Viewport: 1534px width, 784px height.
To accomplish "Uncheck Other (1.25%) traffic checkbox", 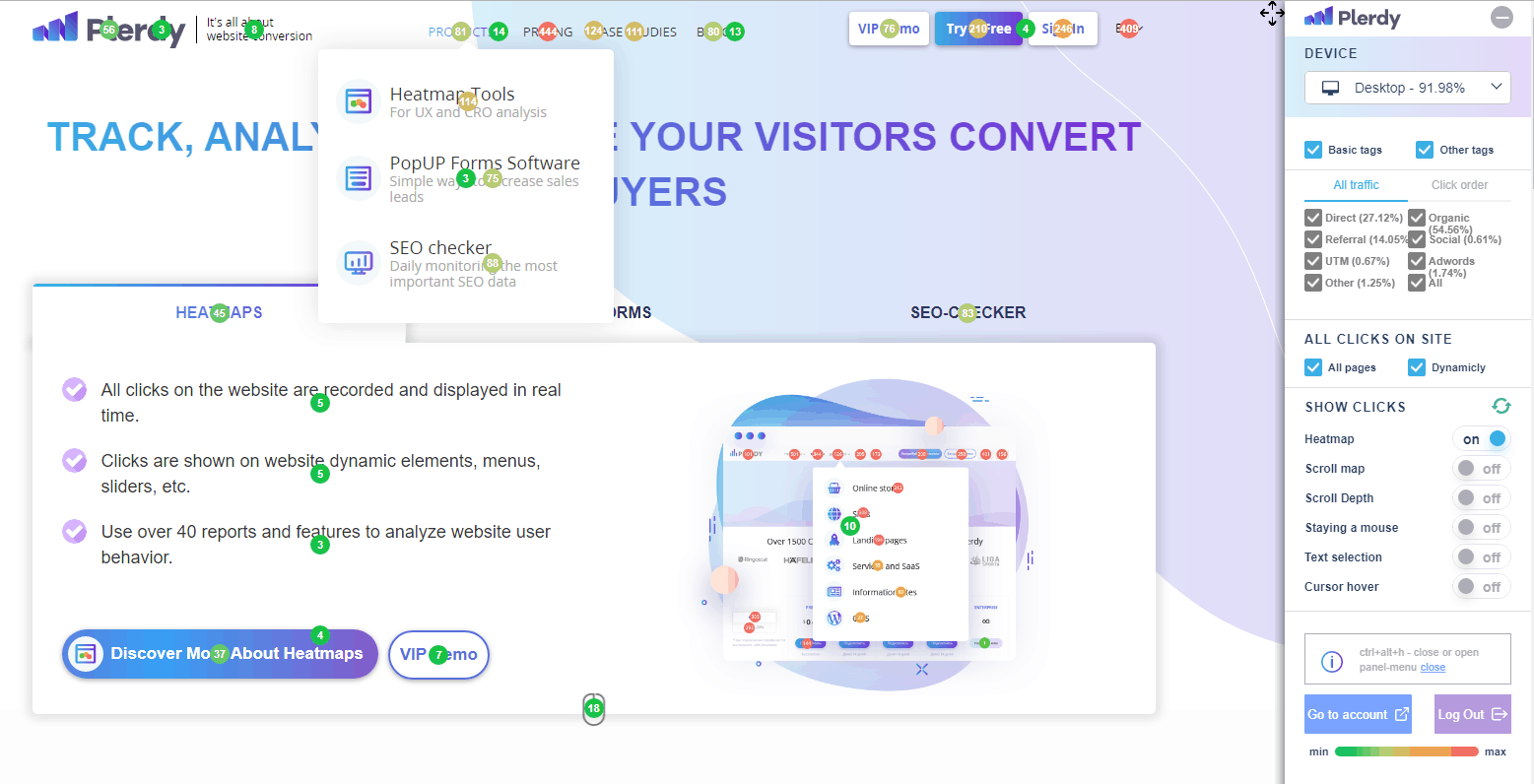I will (1313, 283).
